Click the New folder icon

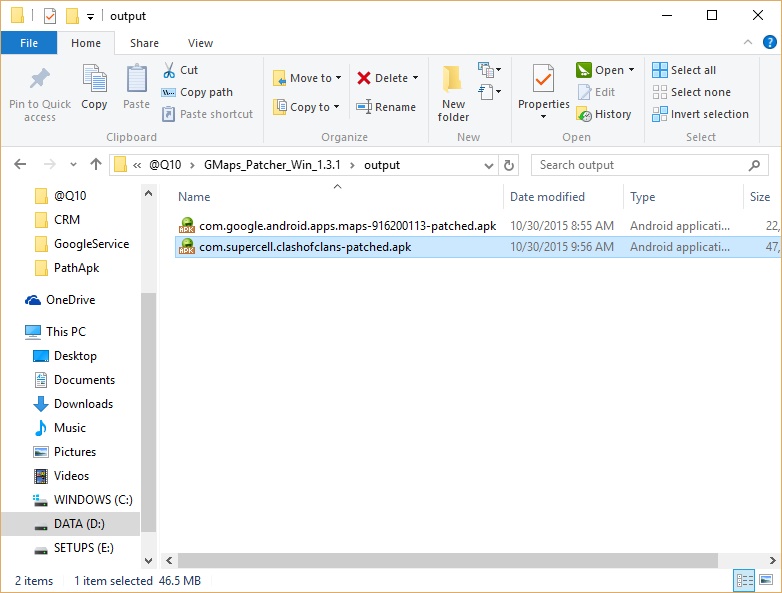(453, 80)
